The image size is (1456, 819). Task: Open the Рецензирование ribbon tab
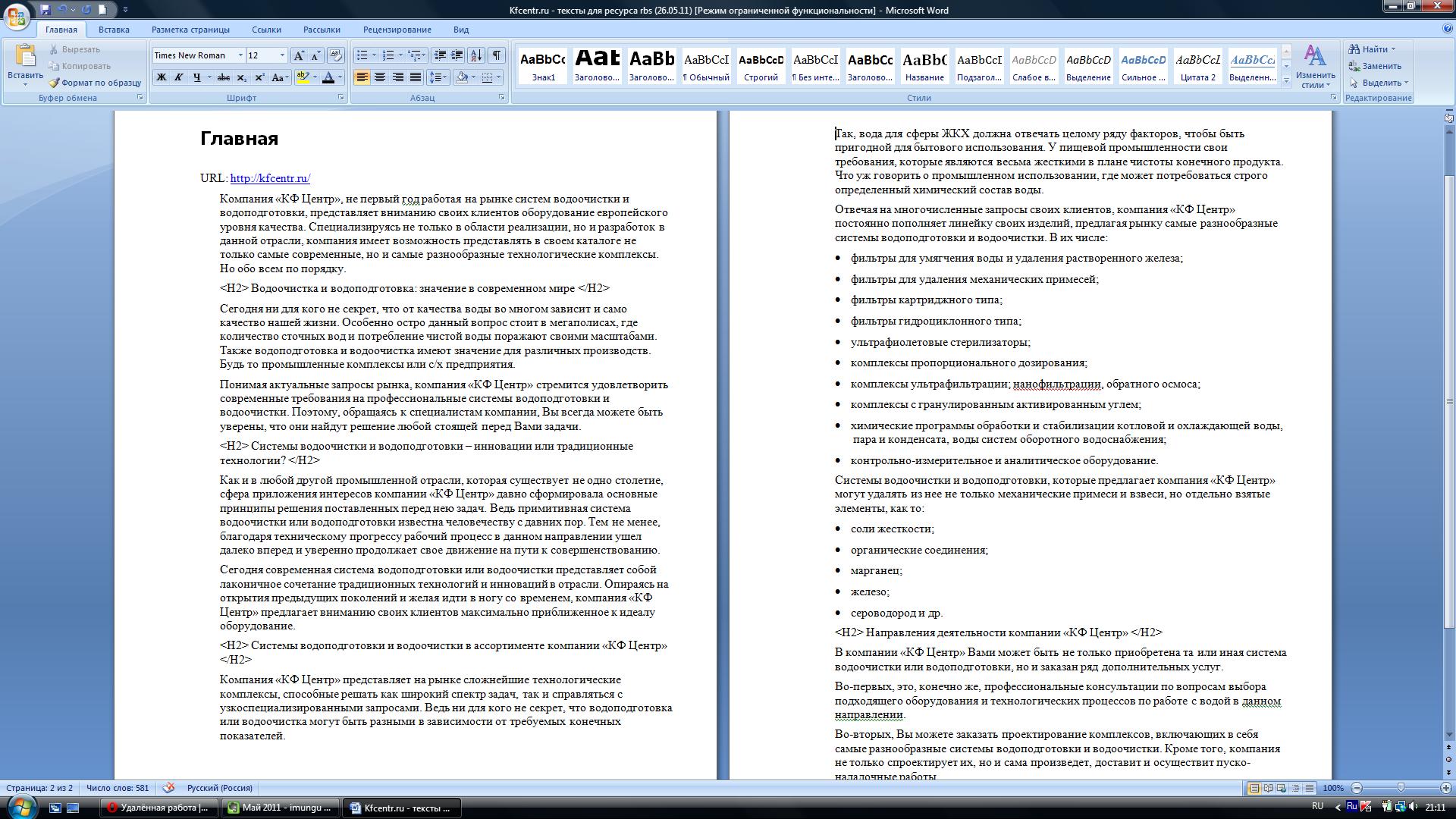point(397,30)
